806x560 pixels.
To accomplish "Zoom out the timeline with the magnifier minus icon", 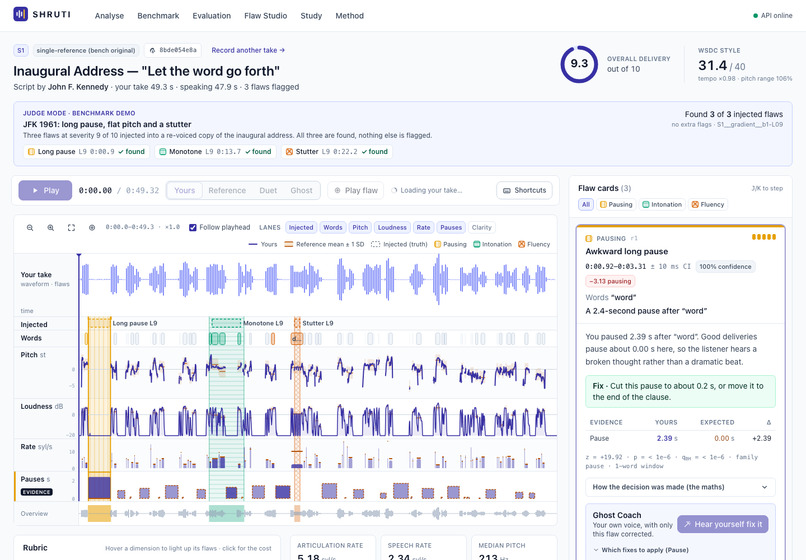I will point(30,227).
